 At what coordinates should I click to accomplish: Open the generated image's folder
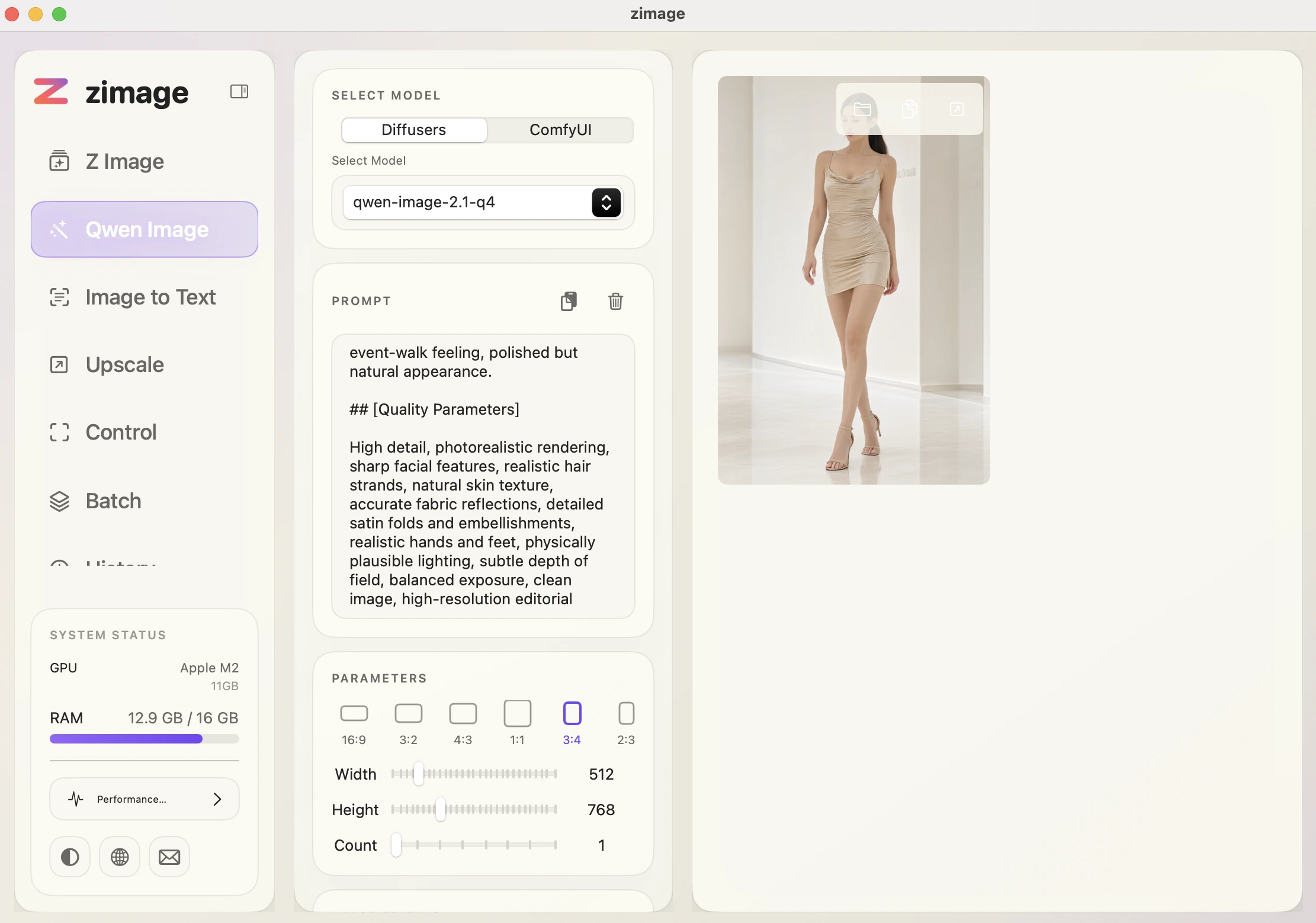coord(862,109)
